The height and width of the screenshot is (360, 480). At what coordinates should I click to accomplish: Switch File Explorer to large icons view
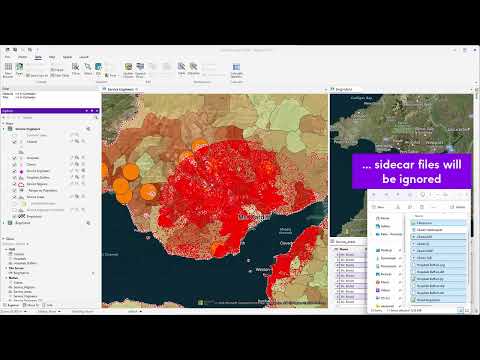pyautogui.click(x=467, y=310)
